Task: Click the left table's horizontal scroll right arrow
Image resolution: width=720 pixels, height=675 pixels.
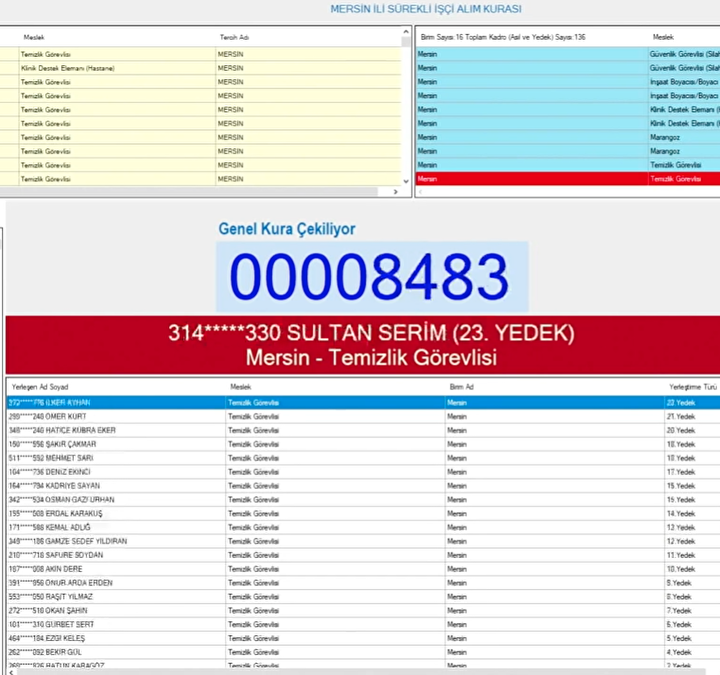Action: pyautogui.click(x=395, y=192)
